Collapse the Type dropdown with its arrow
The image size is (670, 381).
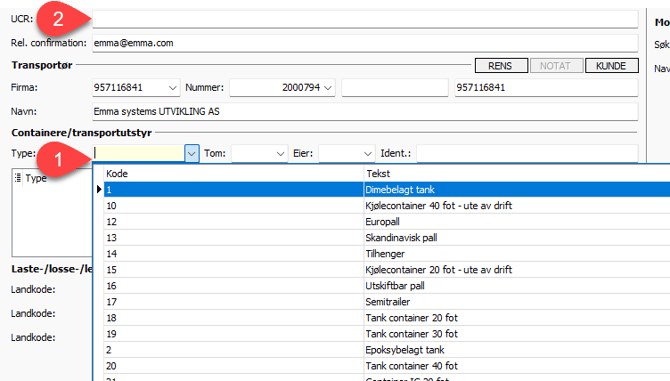tap(192, 153)
